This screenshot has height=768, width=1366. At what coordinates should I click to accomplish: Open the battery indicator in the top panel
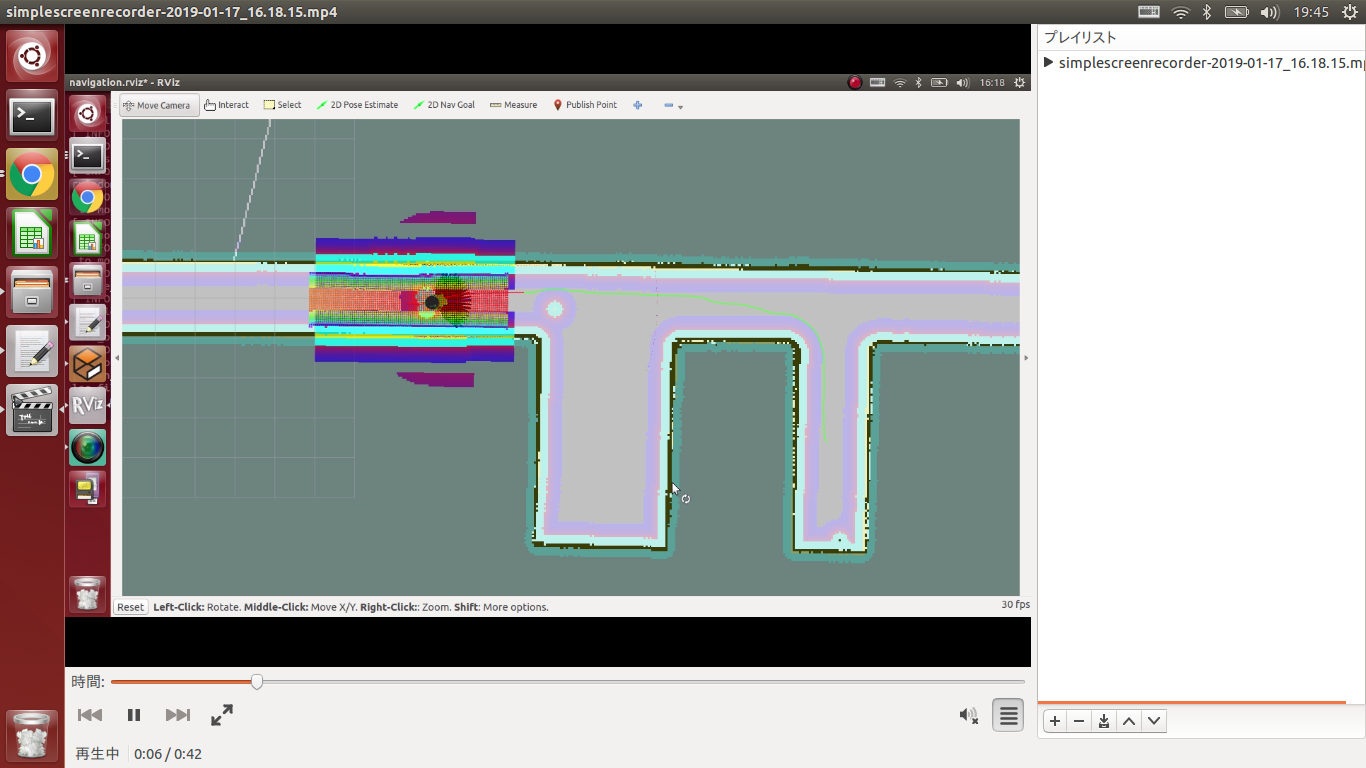(x=1237, y=12)
